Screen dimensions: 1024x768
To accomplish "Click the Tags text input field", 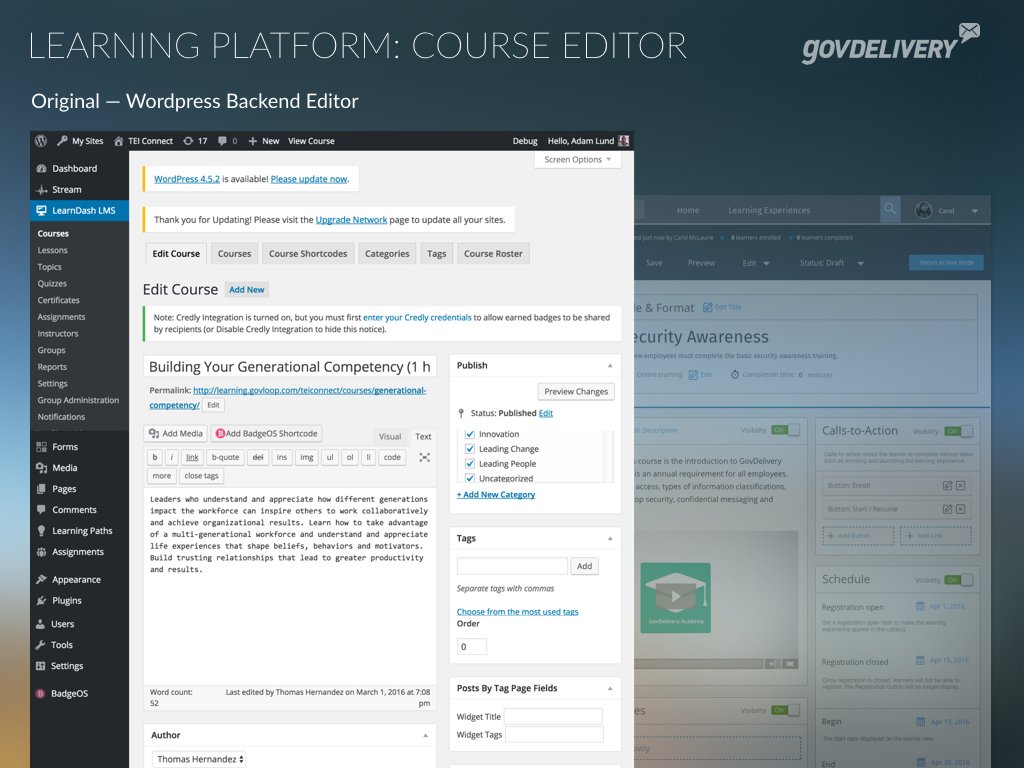I will 512,566.
